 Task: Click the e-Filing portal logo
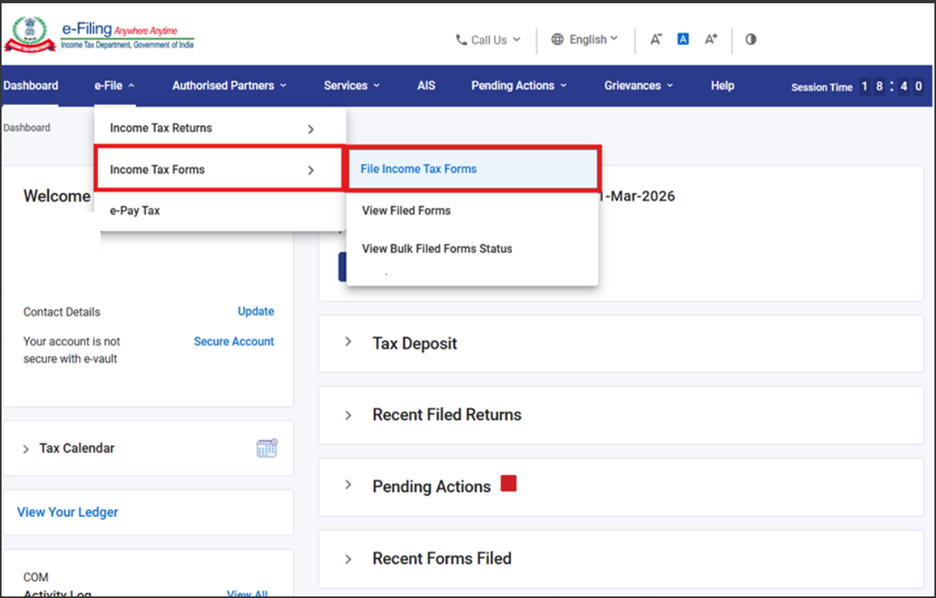pos(98,34)
